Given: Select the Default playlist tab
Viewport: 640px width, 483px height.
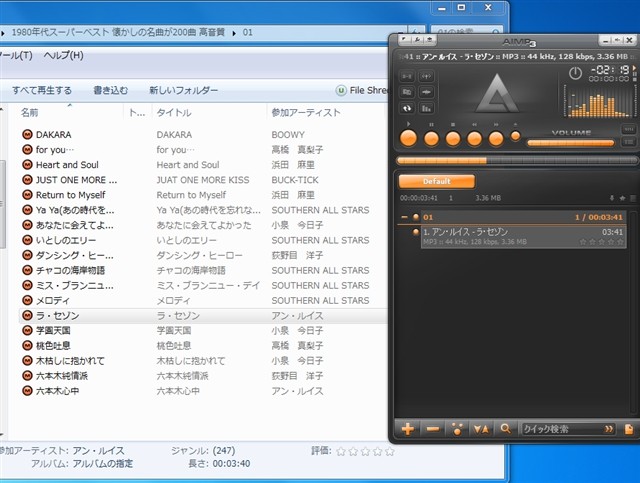Looking at the screenshot, I should coord(437,181).
